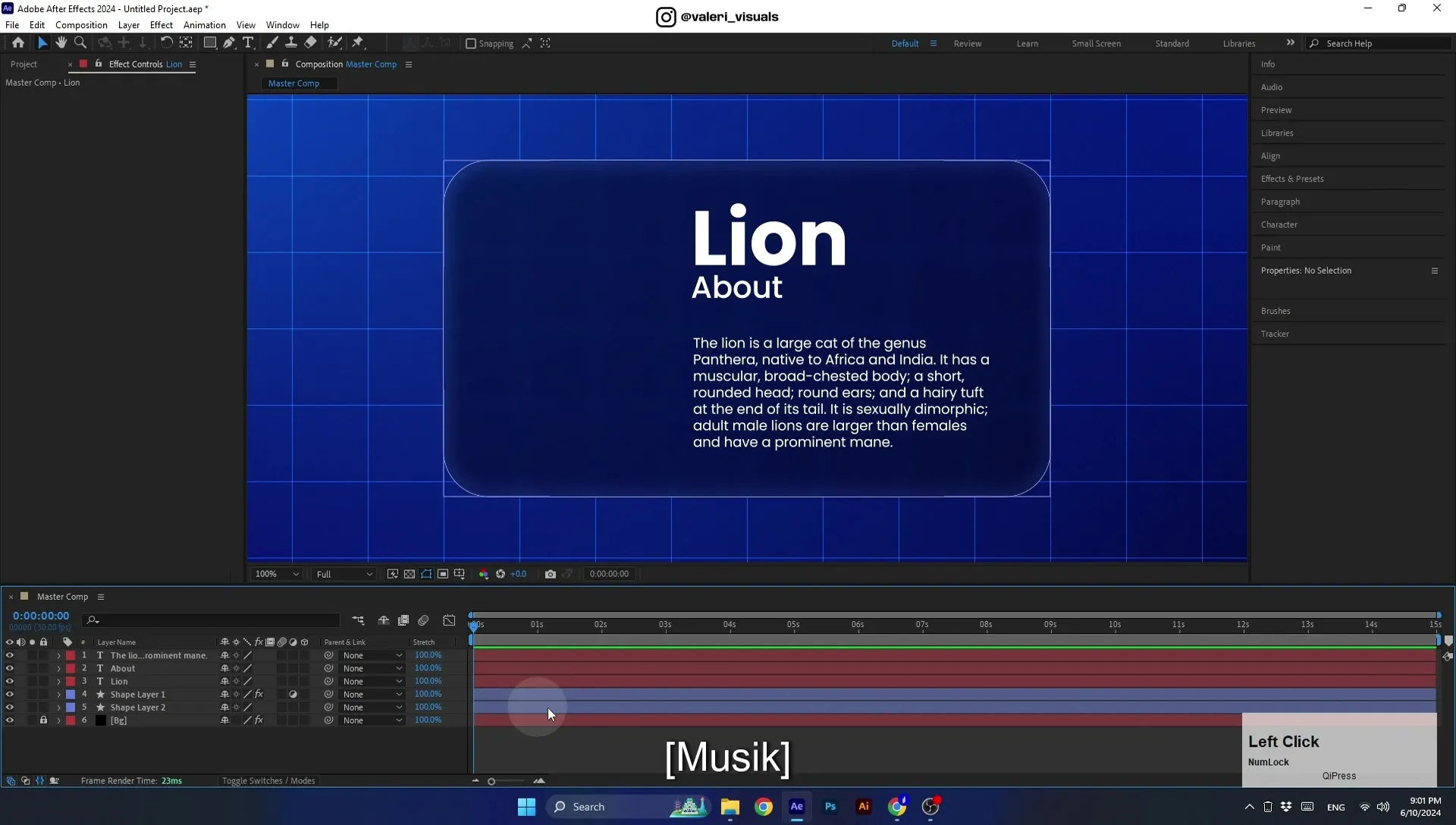1456x825 pixels.
Task: Open the 100% magnification dropdown
Action: 277,574
